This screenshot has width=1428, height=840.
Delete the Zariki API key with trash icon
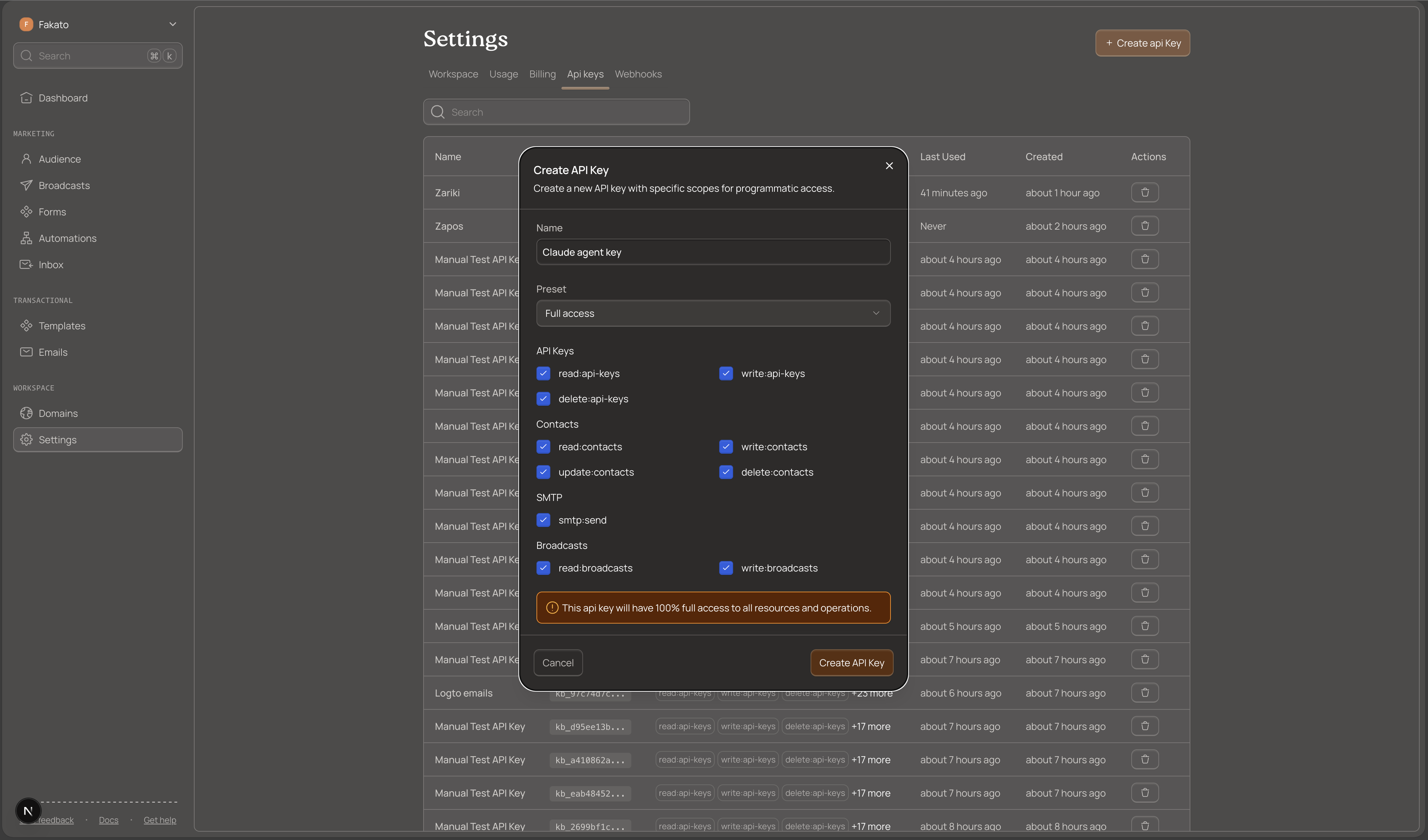1145,192
